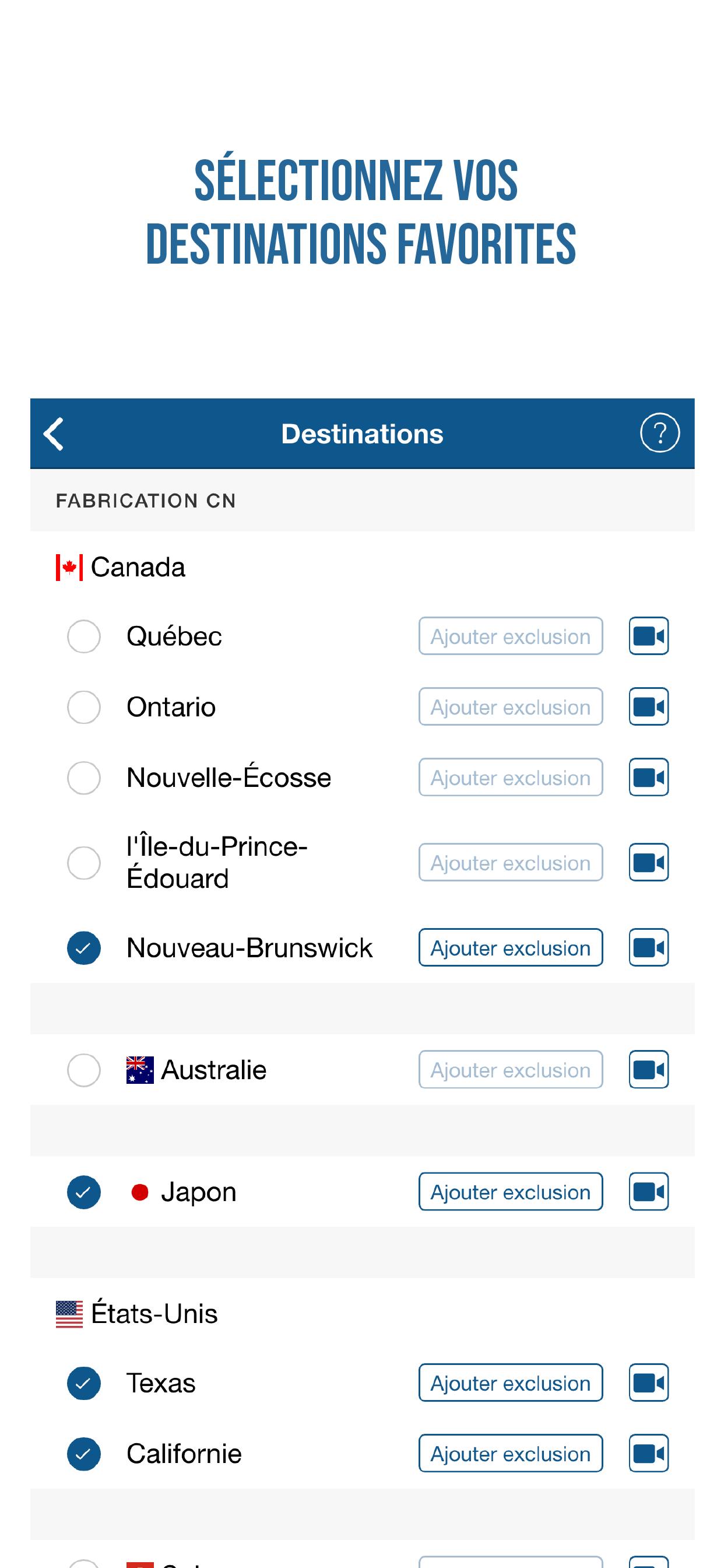Uncheck the Nouveau-Brunswick destination
The image size is (724, 1568).
[x=83, y=949]
